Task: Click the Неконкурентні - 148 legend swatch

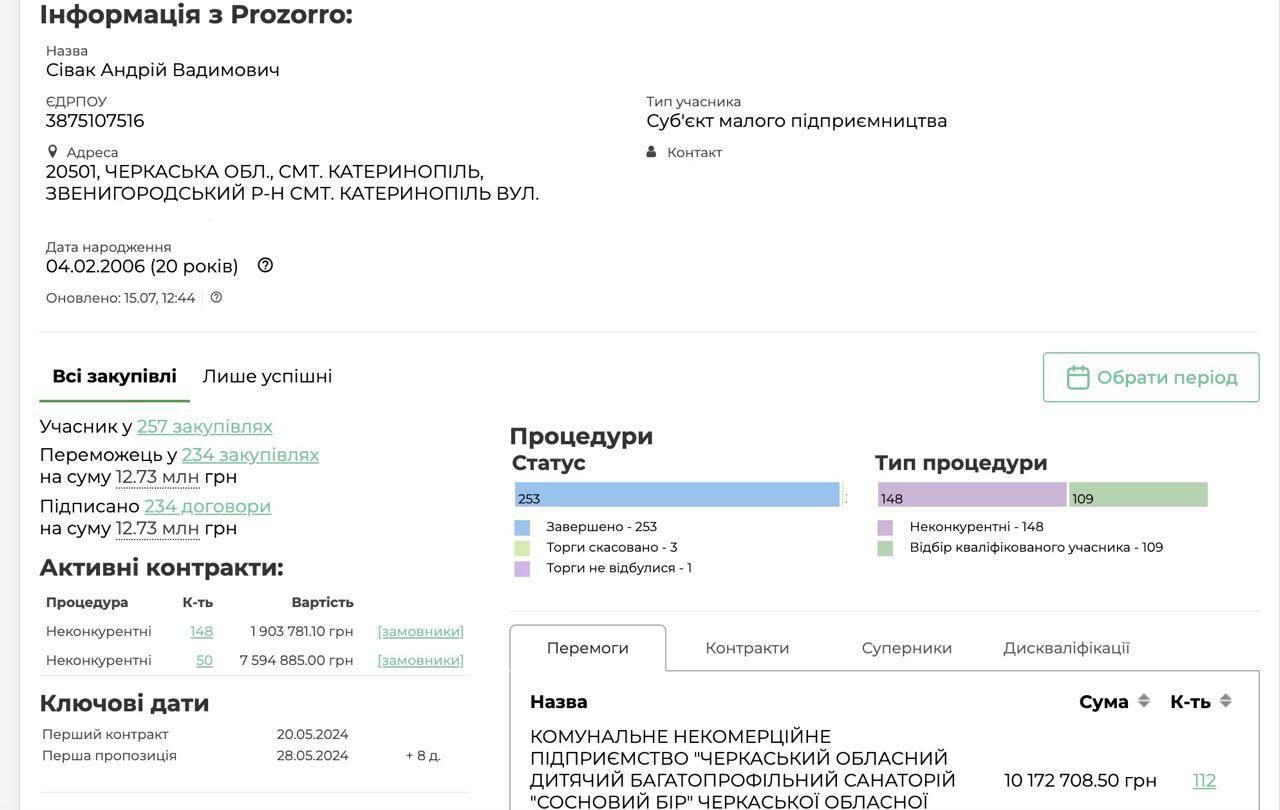Action: [x=885, y=527]
